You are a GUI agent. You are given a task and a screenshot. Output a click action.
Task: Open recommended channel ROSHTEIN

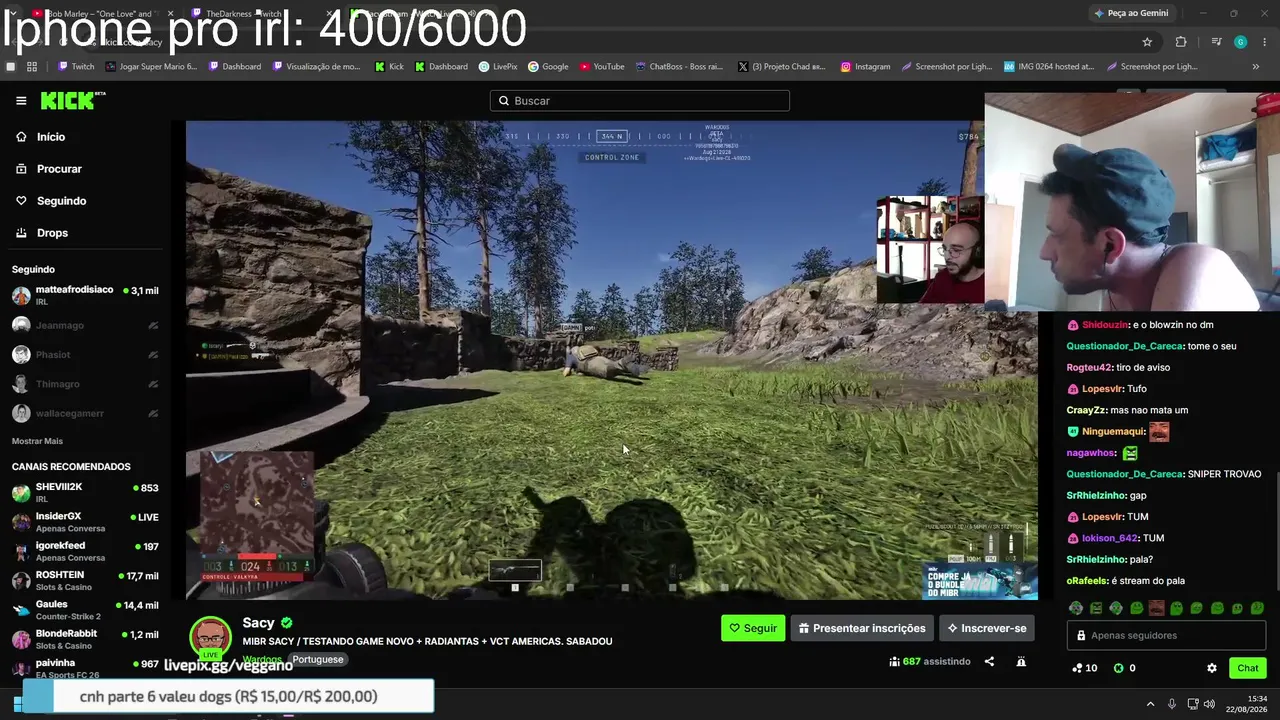85,580
